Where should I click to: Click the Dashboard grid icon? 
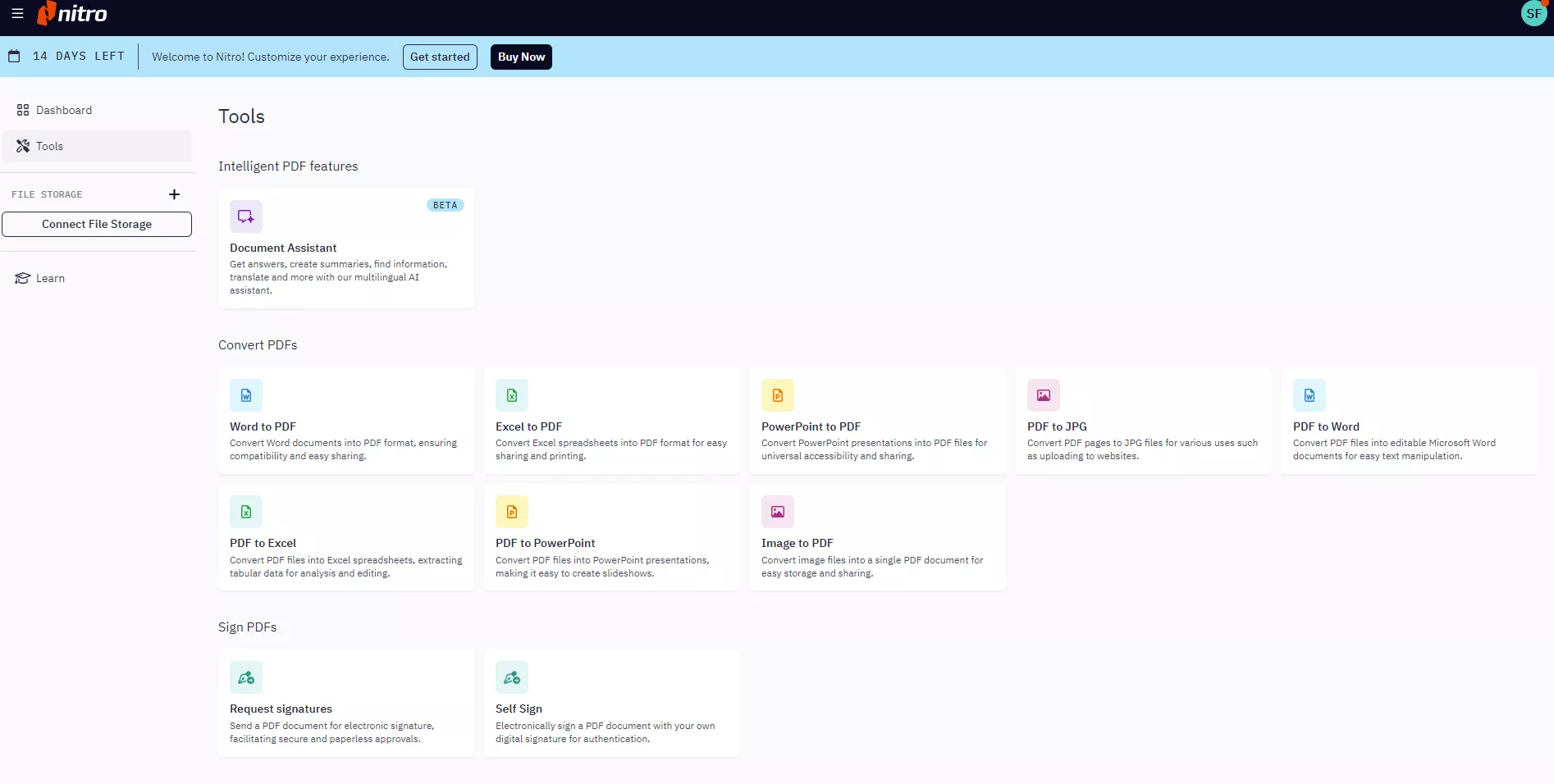pyautogui.click(x=23, y=110)
